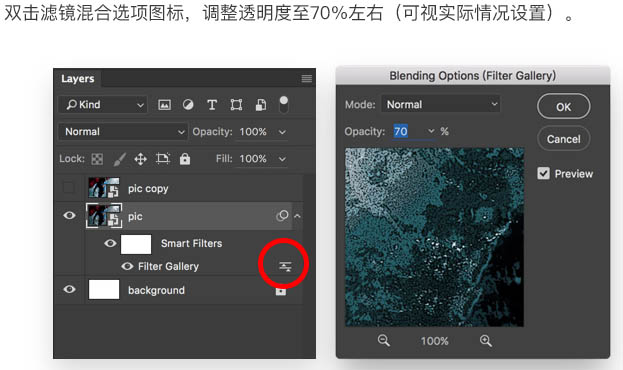The image size is (623, 370).
Task: Hide Filter Gallery eye icon
Action: point(127,266)
